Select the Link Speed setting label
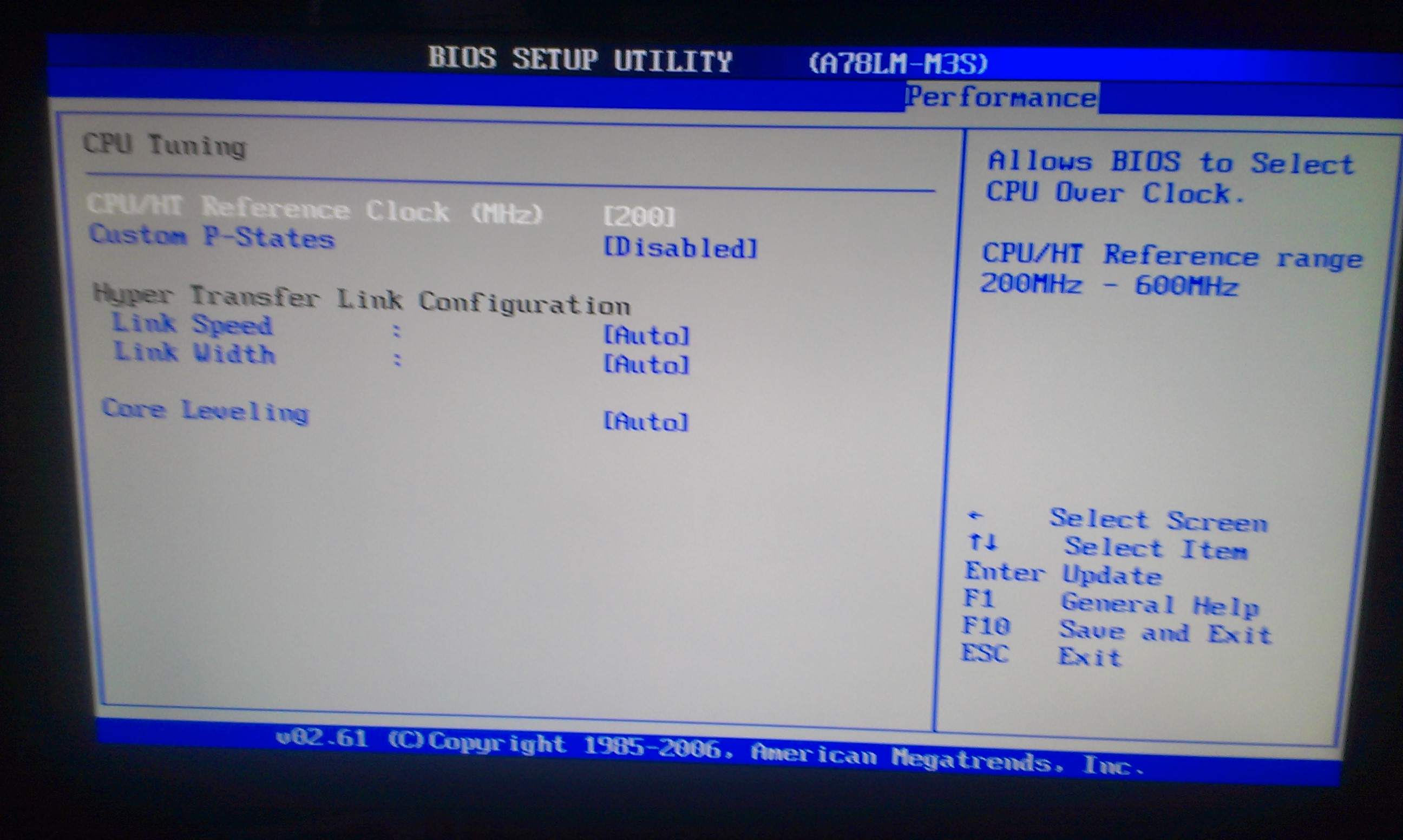 pyautogui.click(x=192, y=324)
